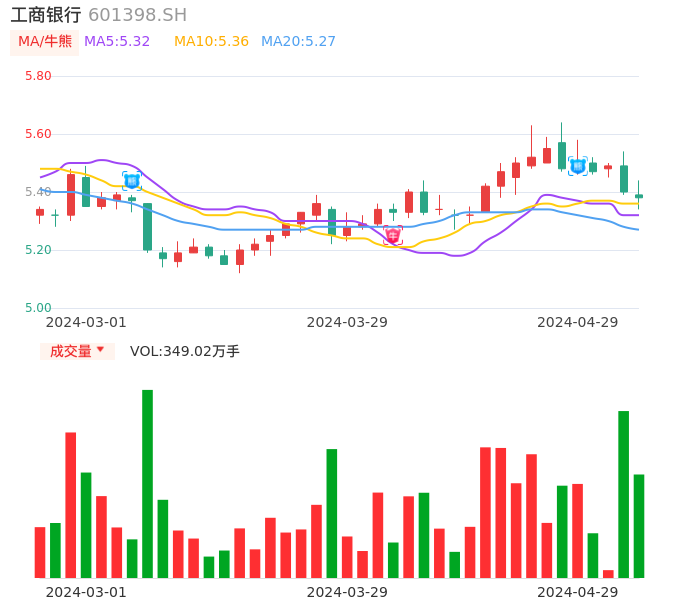Toggle the MA20 moving average line
The image size is (686, 606).
click(x=298, y=42)
